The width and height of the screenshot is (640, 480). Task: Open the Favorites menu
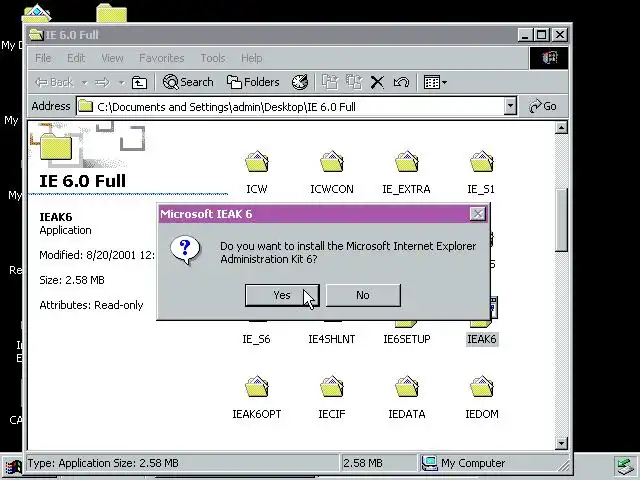point(162,58)
